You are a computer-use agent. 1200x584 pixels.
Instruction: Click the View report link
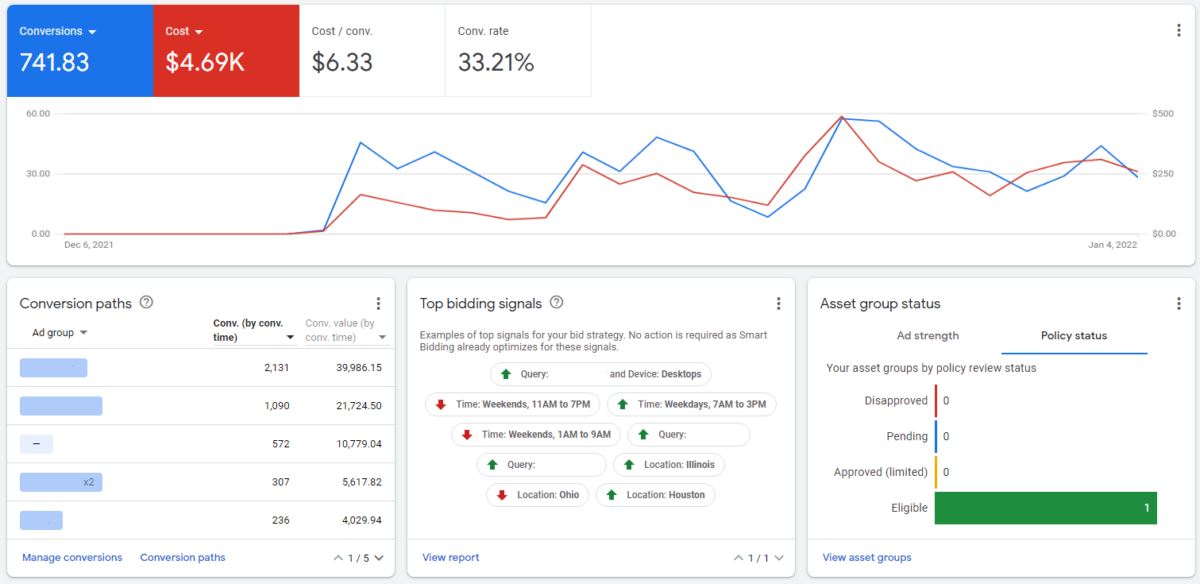pyautogui.click(x=450, y=557)
